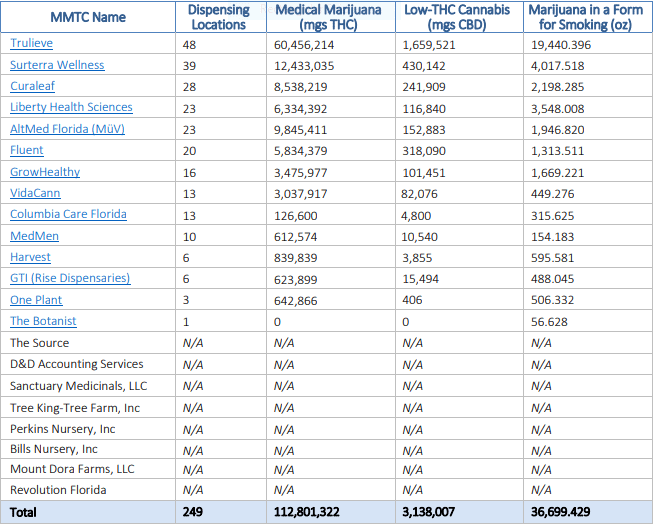Select Perkins Nursery, Inc row name
The height and width of the screenshot is (525, 654).
click(x=63, y=429)
